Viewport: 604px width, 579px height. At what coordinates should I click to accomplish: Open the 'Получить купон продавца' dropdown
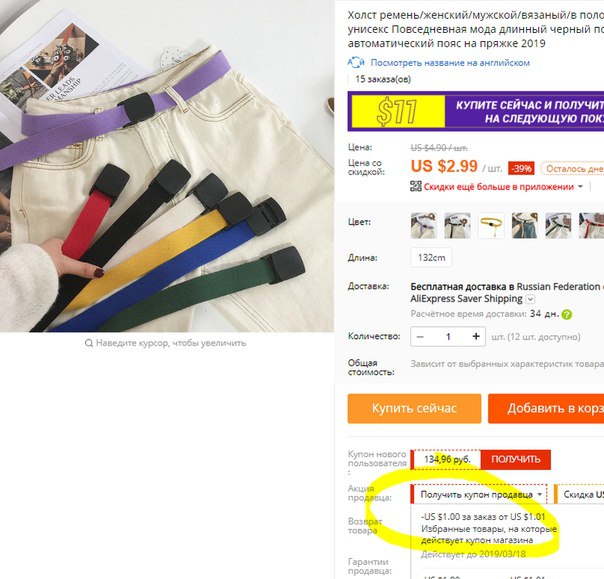480,494
